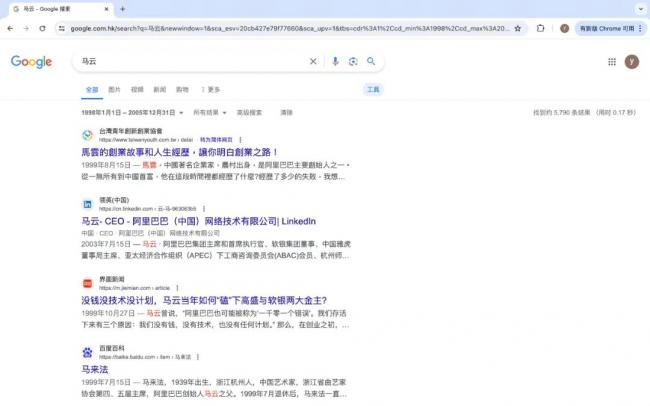Open the 马云- CEO LinkedIn result

tap(198, 221)
